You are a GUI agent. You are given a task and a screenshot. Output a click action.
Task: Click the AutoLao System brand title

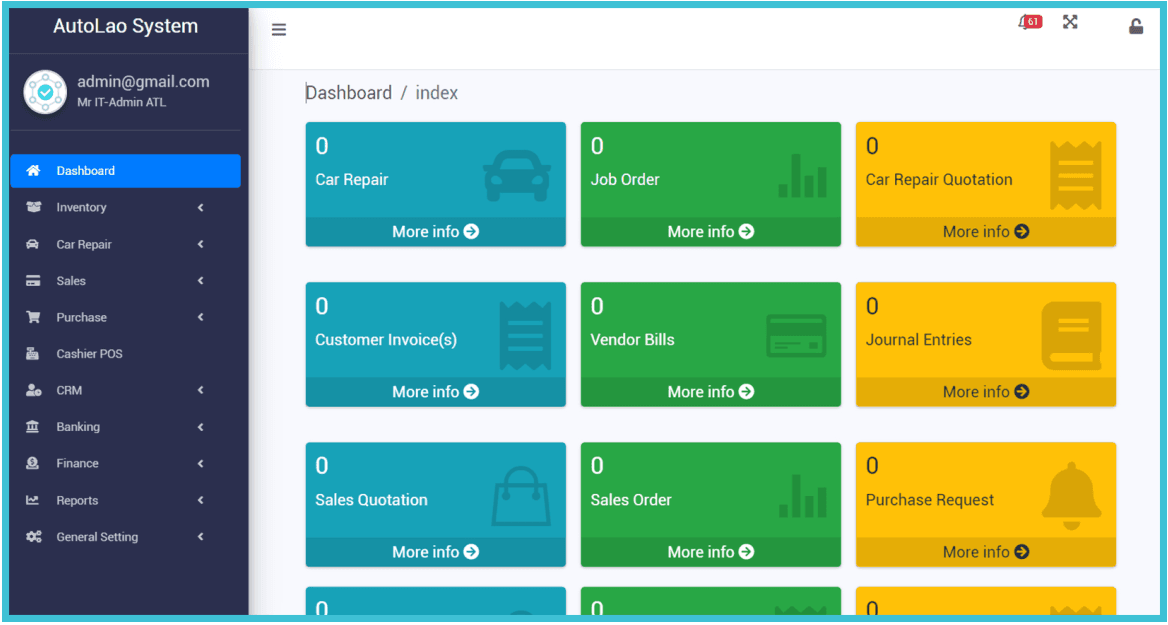click(x=126, y=27)
